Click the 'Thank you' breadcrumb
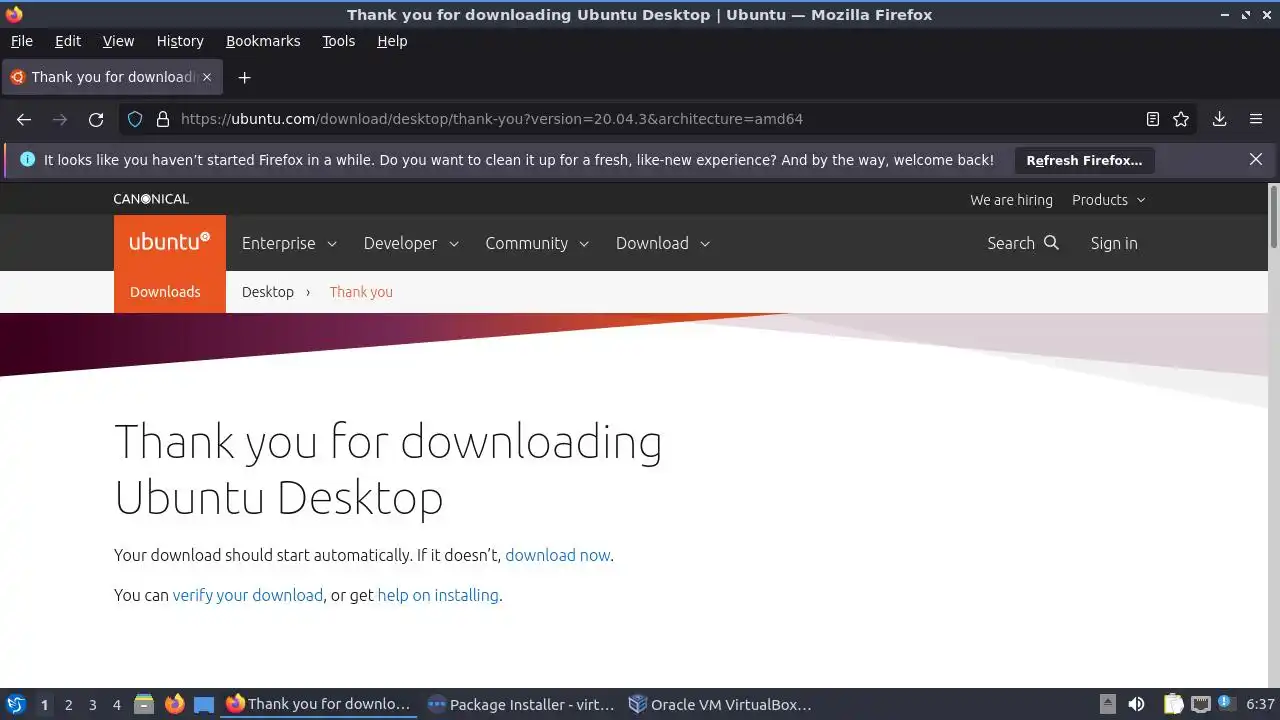 361,292
